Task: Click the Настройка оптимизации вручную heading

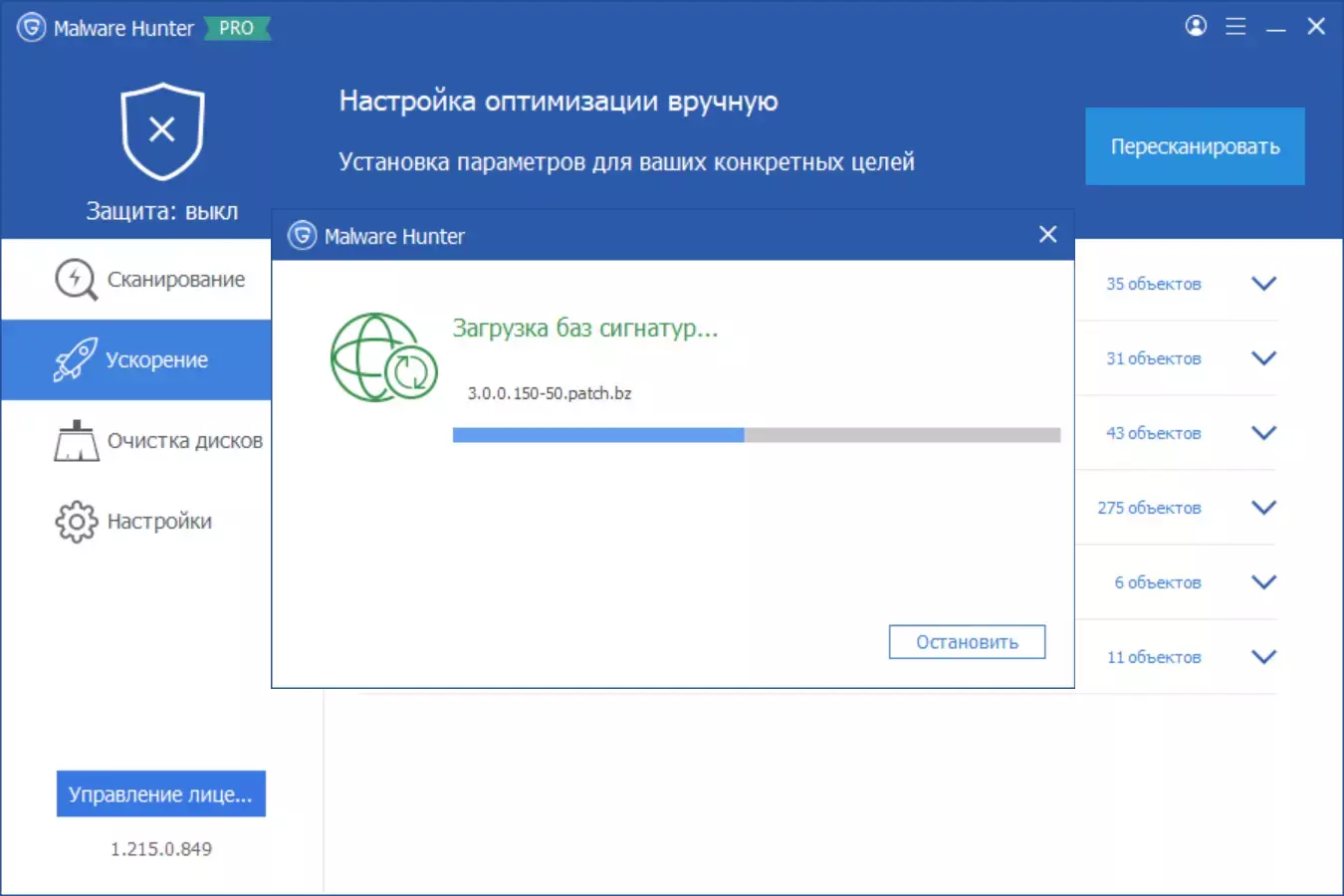Action: click(x=559, y=101)
